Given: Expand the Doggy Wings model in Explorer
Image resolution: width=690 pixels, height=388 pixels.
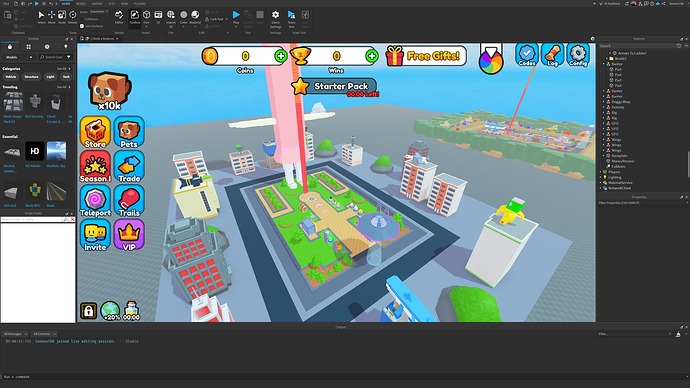Looking at the screenshot, I should click(604, 102).
